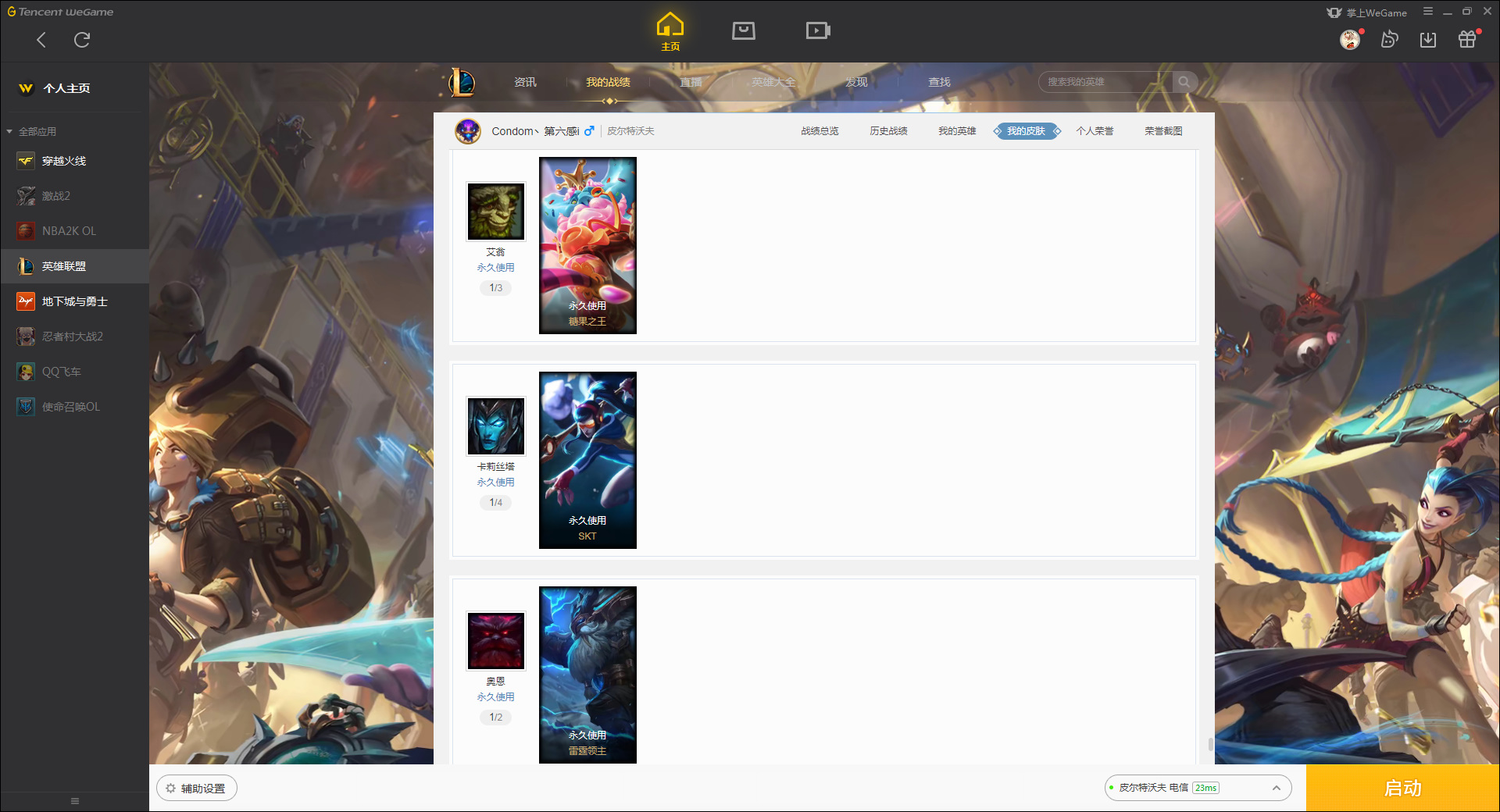This screenshot has height=812, width=1500.
Task: Open the 查找 tab
Action: tap(939, 82)
